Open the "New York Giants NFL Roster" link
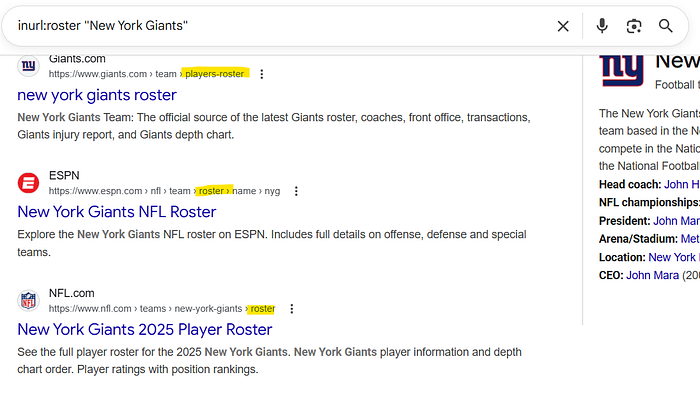The width and height of the screenshot is (700, 403). (x=117, y=212)
